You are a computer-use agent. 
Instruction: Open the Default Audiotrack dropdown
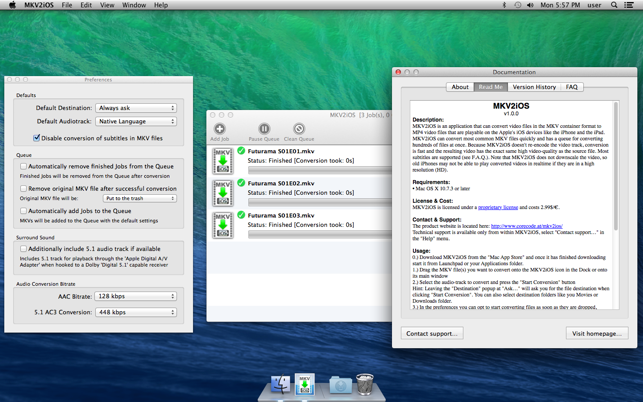[x=136, y=121]
